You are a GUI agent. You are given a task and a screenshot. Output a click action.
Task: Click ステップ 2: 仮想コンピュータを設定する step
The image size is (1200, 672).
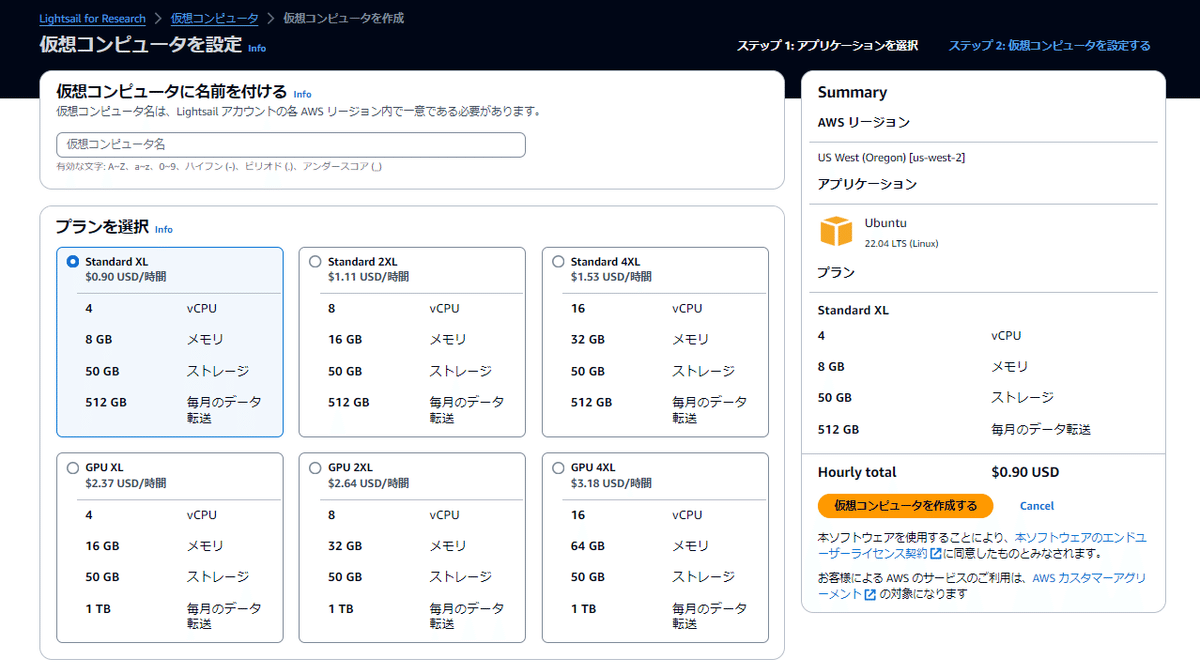pyautogui.click(x=1049, y=45)
